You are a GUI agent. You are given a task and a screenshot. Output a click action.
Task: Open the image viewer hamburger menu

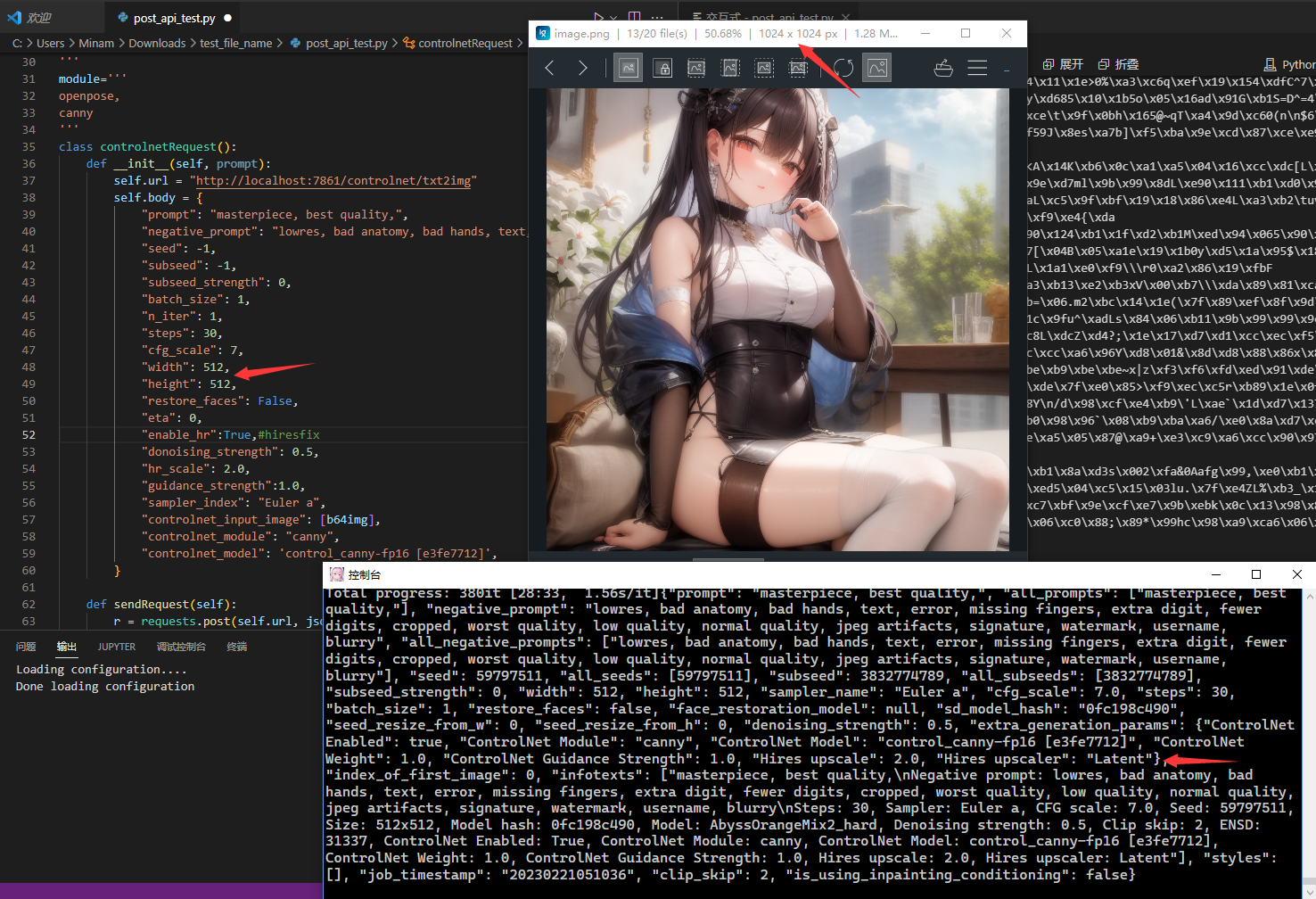click(x=977, y=68)
